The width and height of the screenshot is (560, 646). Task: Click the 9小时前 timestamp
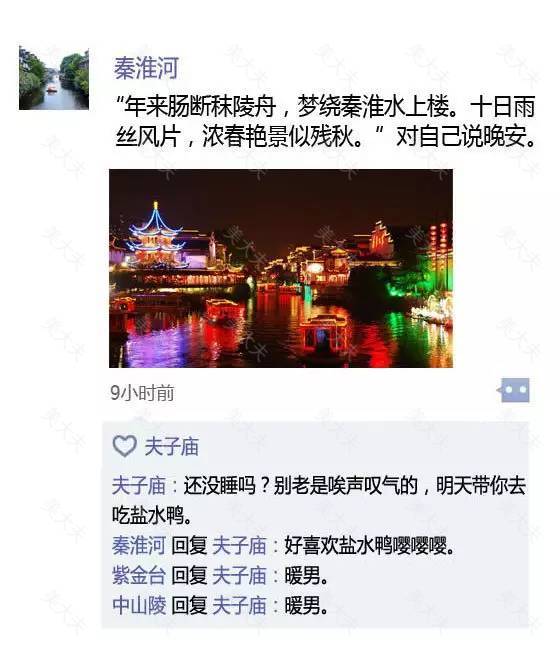click(142, 393)
